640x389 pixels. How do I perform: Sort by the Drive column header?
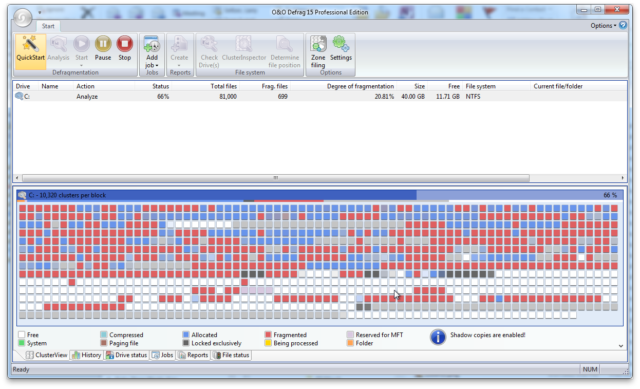coord(23,86)
